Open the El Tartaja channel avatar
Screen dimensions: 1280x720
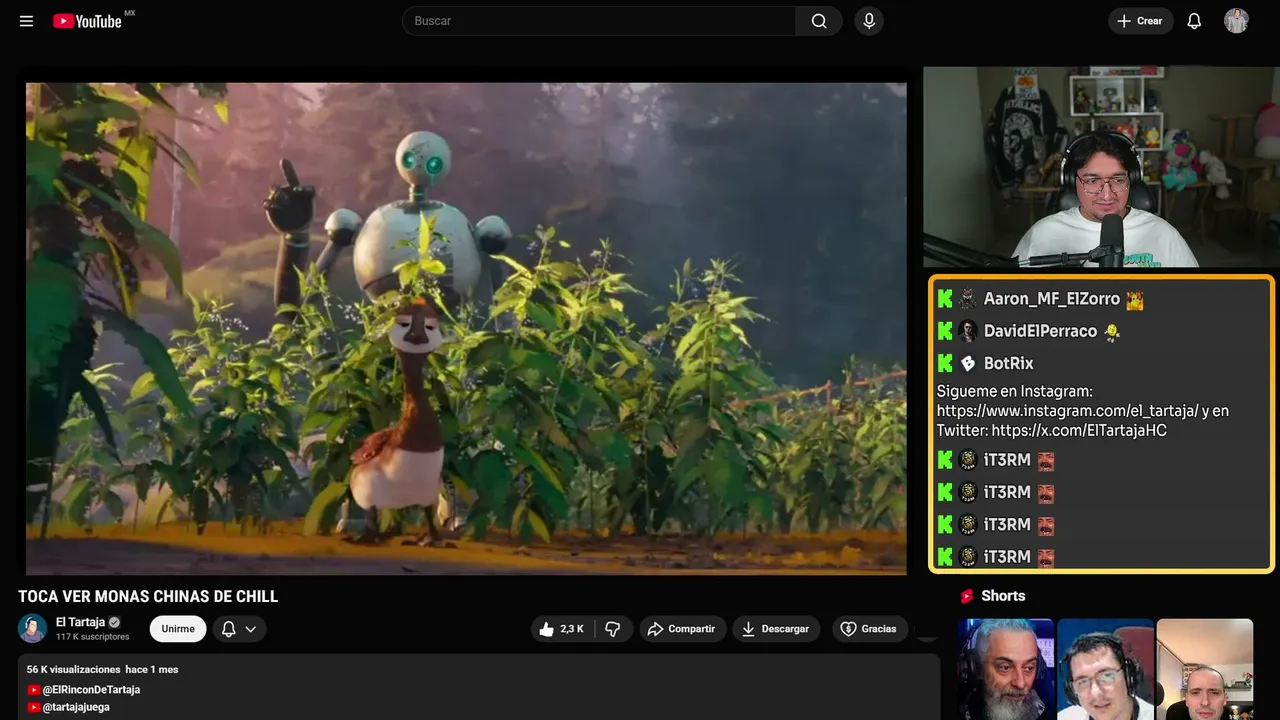click(33, 628)
